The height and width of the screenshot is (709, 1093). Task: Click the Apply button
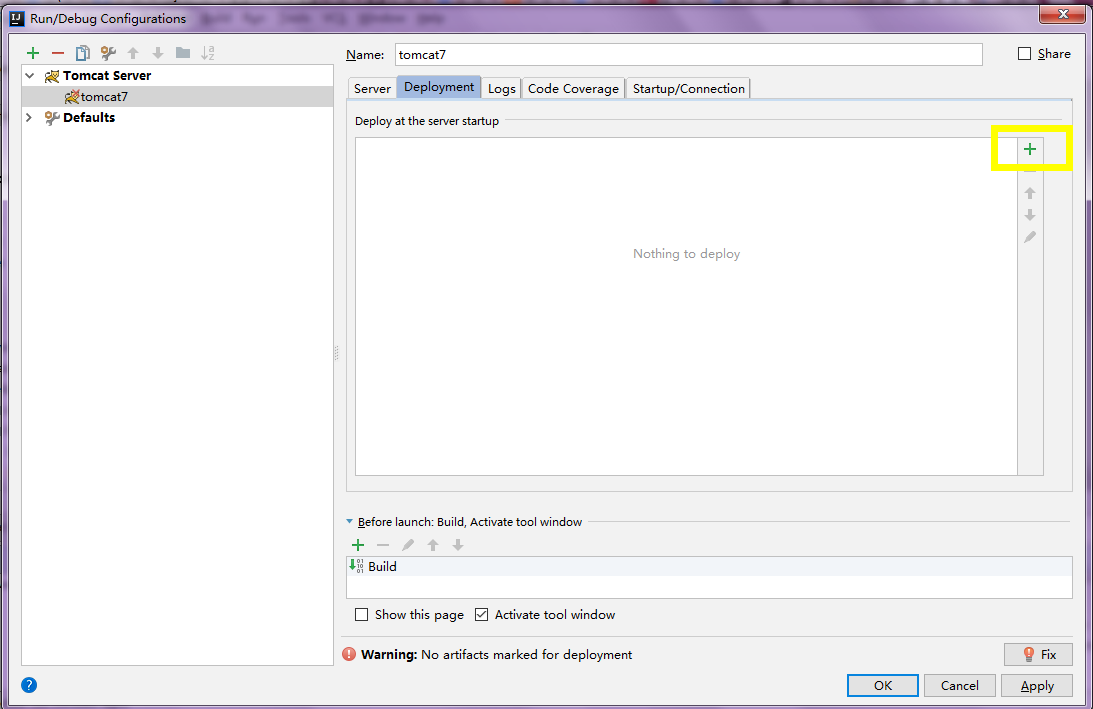(1037, 686)
